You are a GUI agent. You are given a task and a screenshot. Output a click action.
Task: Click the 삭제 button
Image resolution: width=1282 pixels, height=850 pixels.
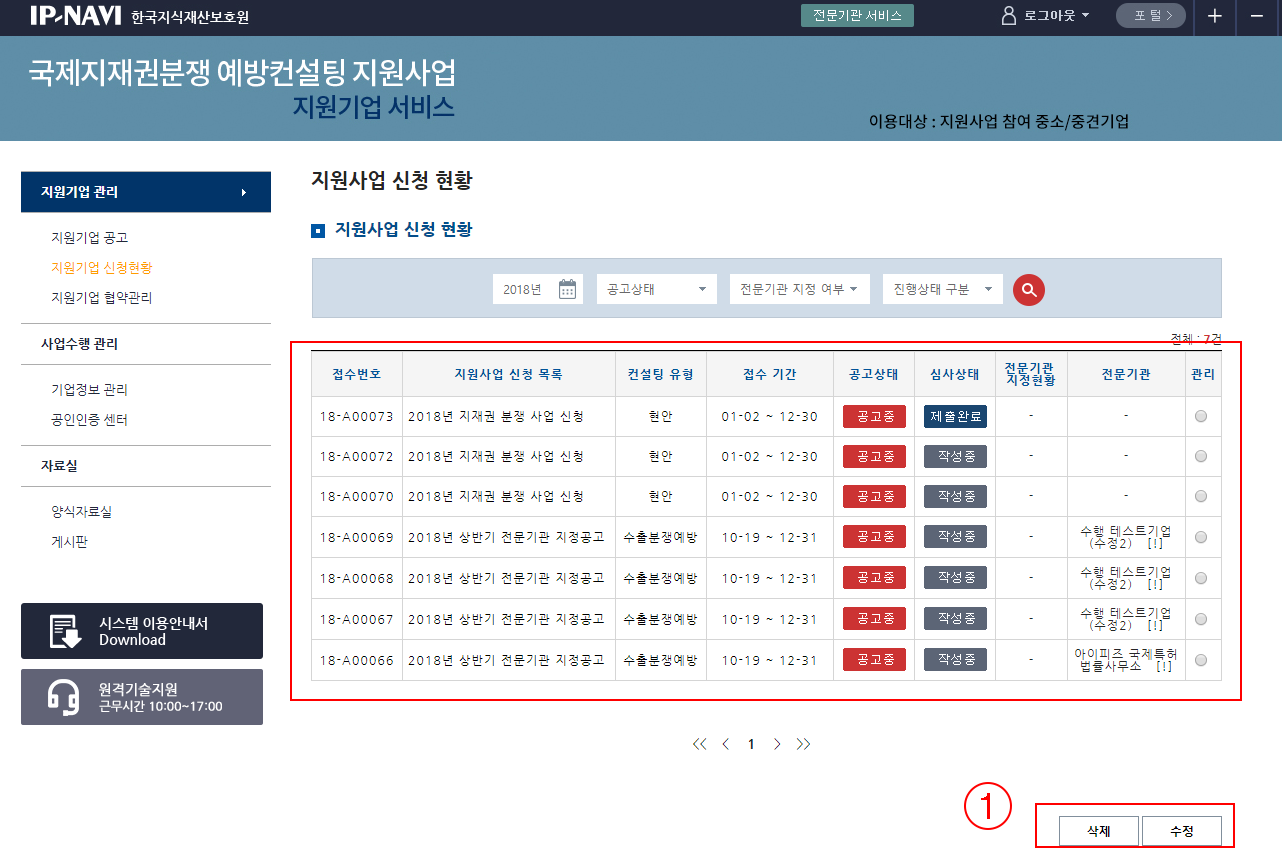click(x=1099, y=831)
